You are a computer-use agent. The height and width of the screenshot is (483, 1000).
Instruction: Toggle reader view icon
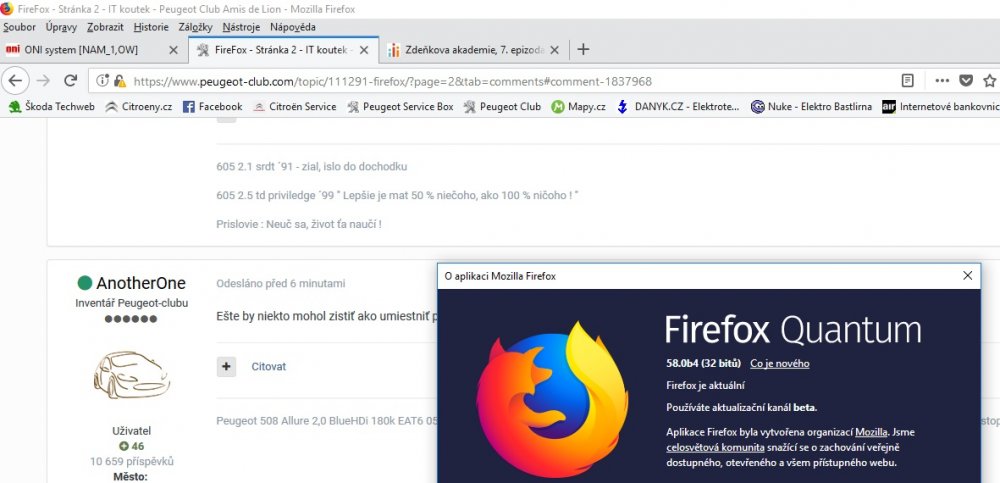[x=908, y=81]
